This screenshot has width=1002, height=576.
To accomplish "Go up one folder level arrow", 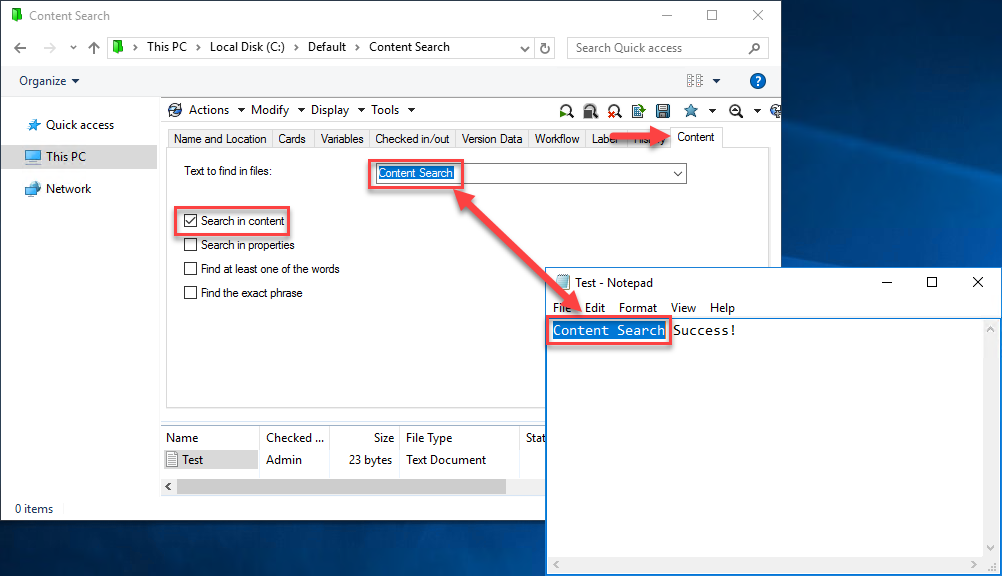I will click(x=94, y=48).
